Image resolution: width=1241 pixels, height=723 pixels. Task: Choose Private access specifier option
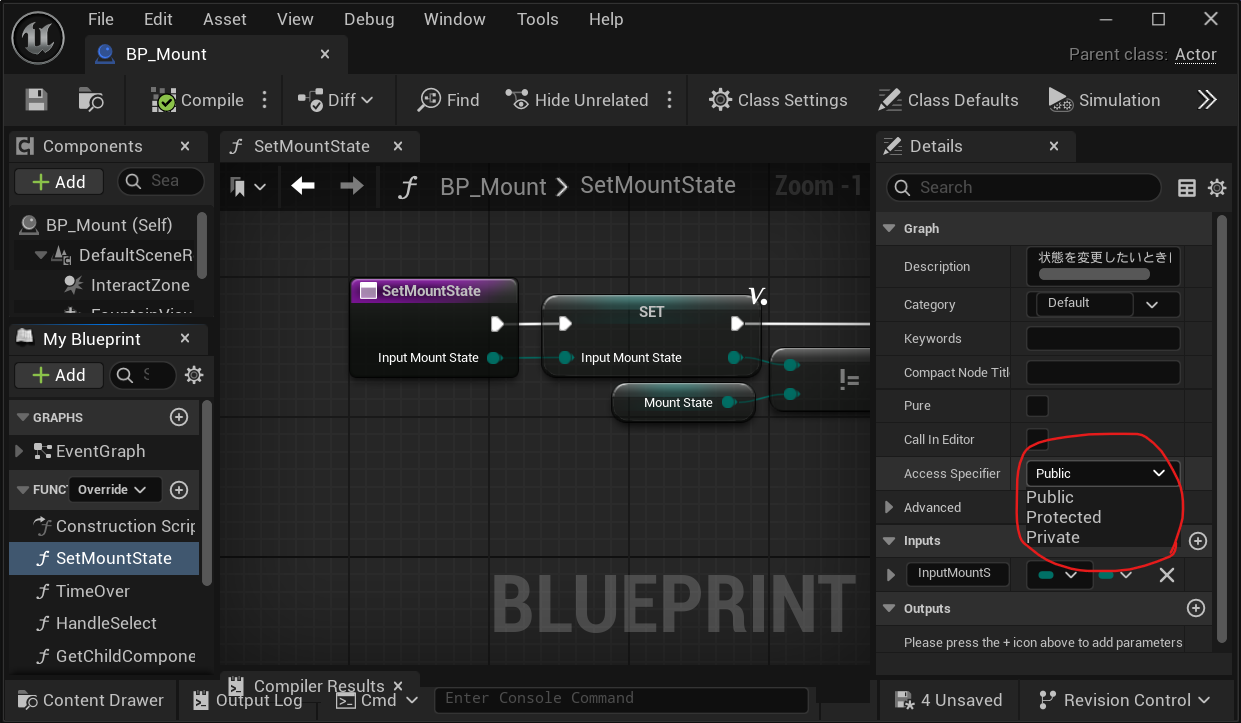coord(1053,537)
